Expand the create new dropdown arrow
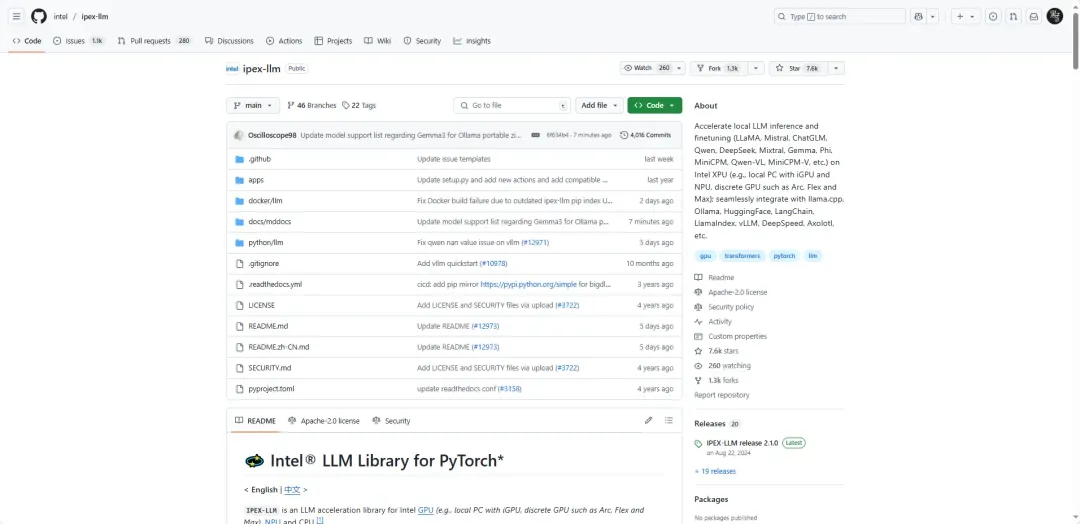The width and height of the screenshot is (1080, 524). [x=972, y=17]
